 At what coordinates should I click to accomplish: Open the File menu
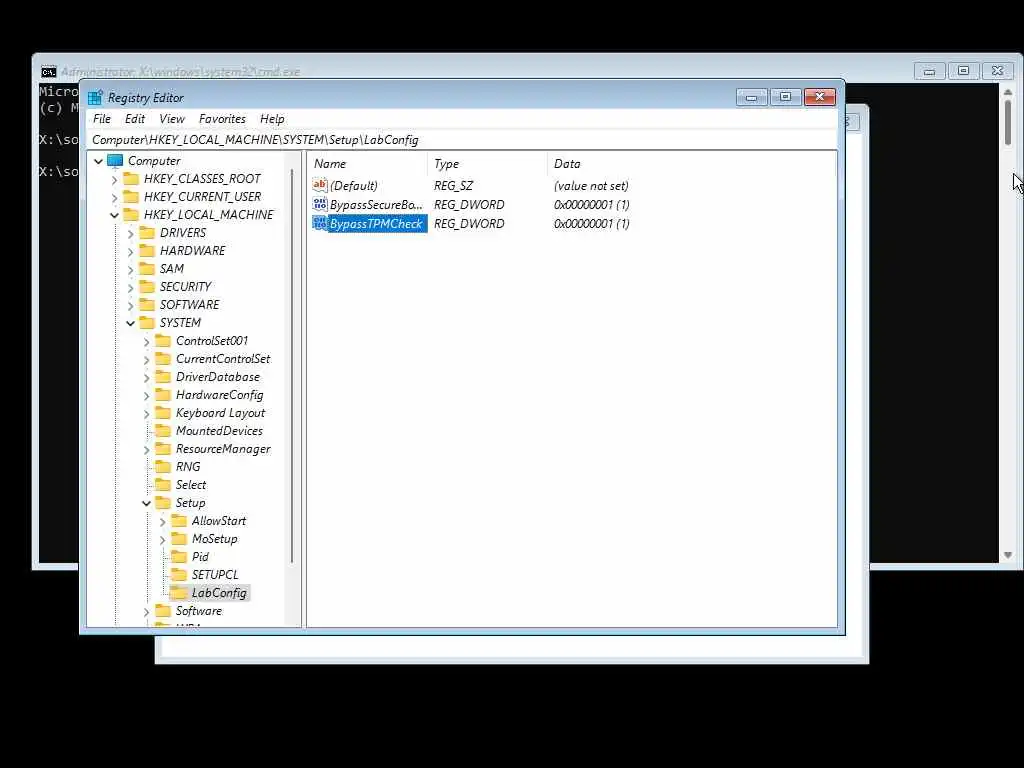(102, 119)
